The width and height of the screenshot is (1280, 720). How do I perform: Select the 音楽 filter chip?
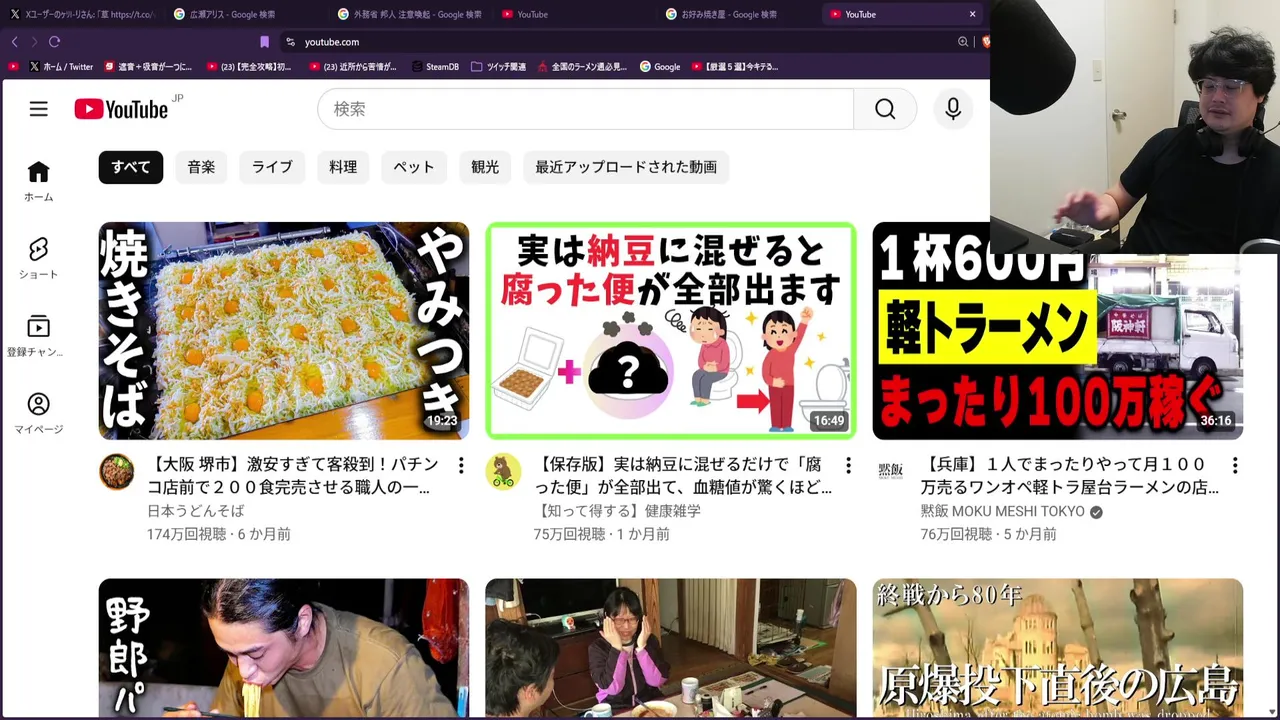click(x=201, y=167)
